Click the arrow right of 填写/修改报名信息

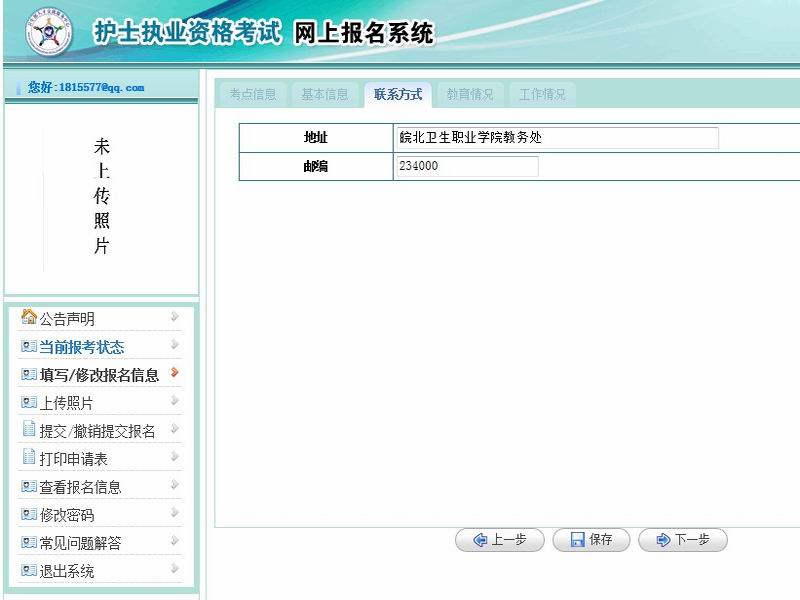click(x=175, y=373)
